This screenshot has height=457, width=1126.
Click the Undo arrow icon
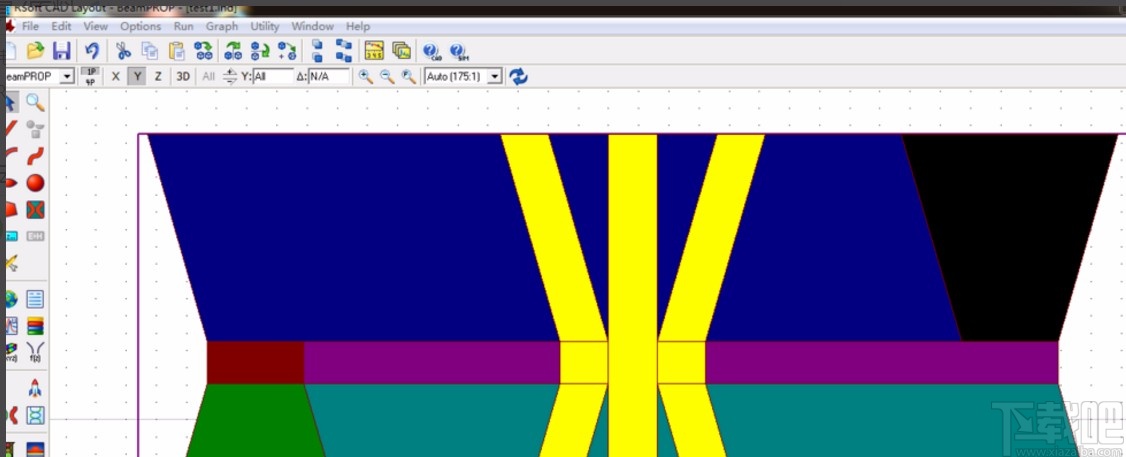pyautogui.click(x=92, y=51)
